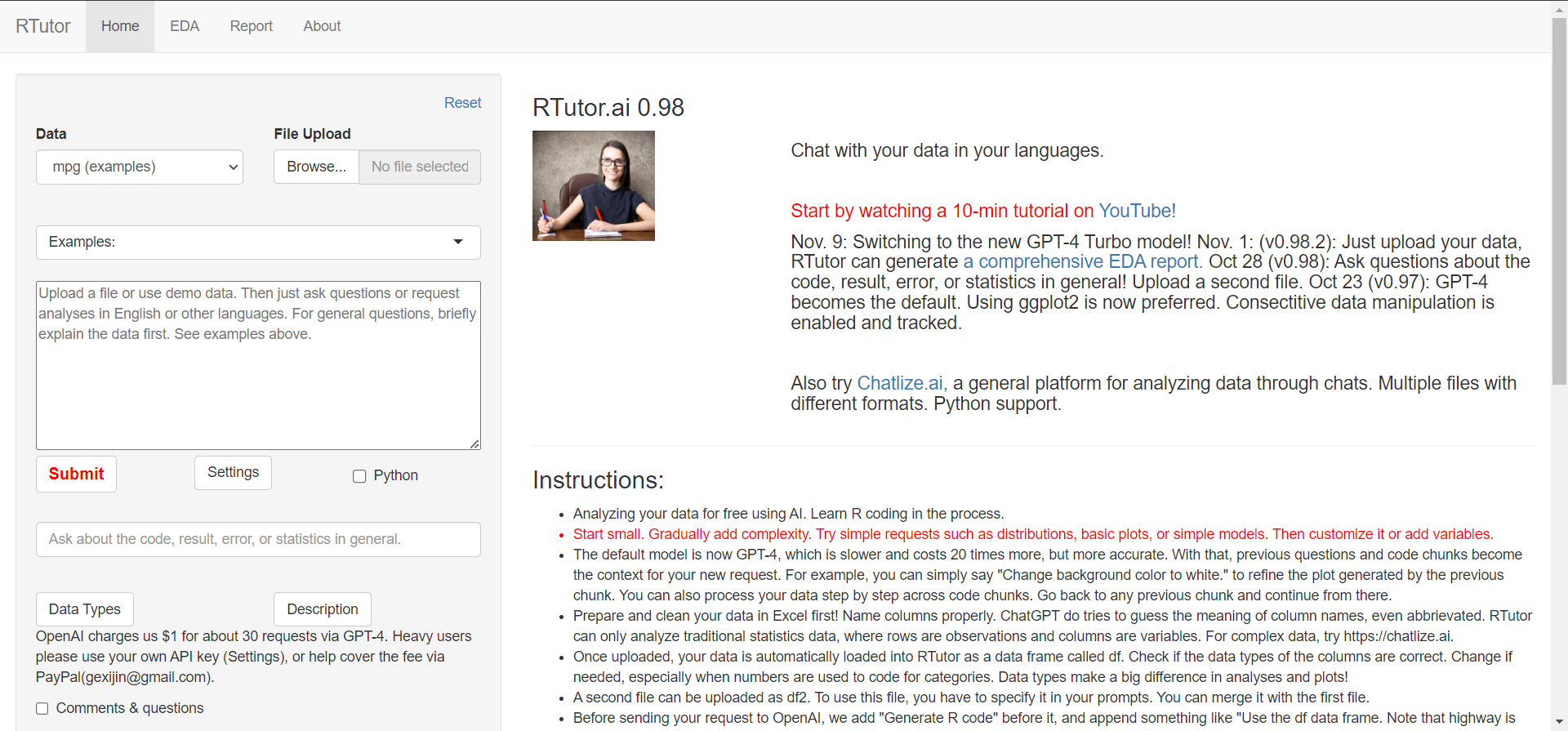Click the Browse... file upload button
Image resolution: width=1568 pixels, height=731 pixels.
(x=316, y=167)
